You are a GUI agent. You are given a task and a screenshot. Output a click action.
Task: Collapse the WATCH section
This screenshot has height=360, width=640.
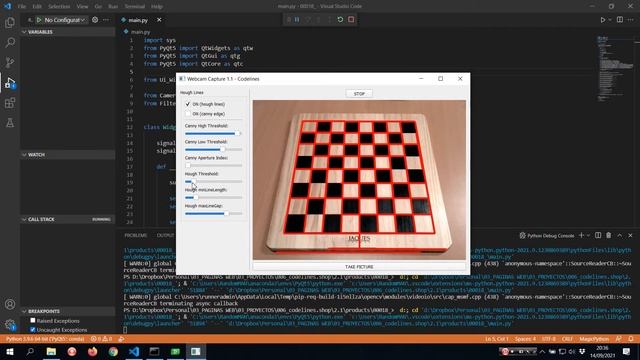pyautogui.click(x=68, y=155)
